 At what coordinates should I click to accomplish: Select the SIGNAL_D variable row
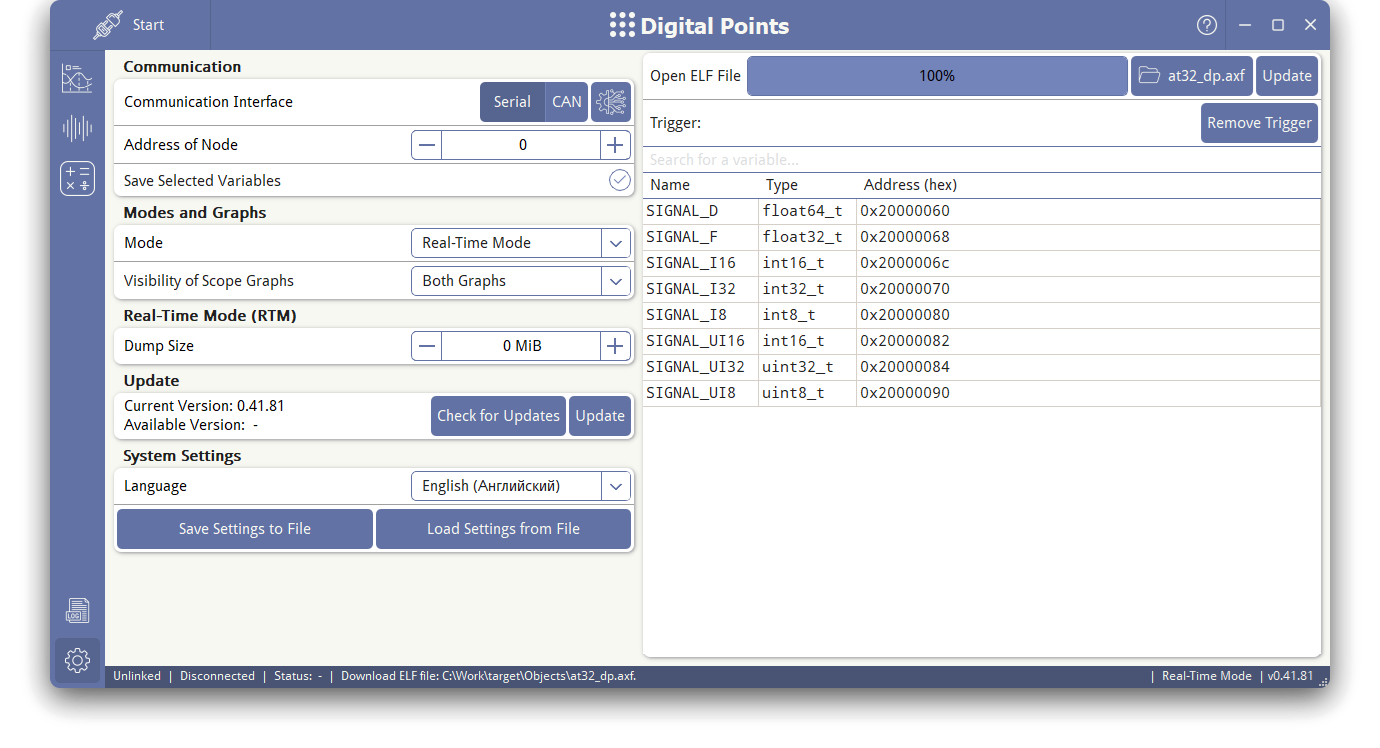982,211
